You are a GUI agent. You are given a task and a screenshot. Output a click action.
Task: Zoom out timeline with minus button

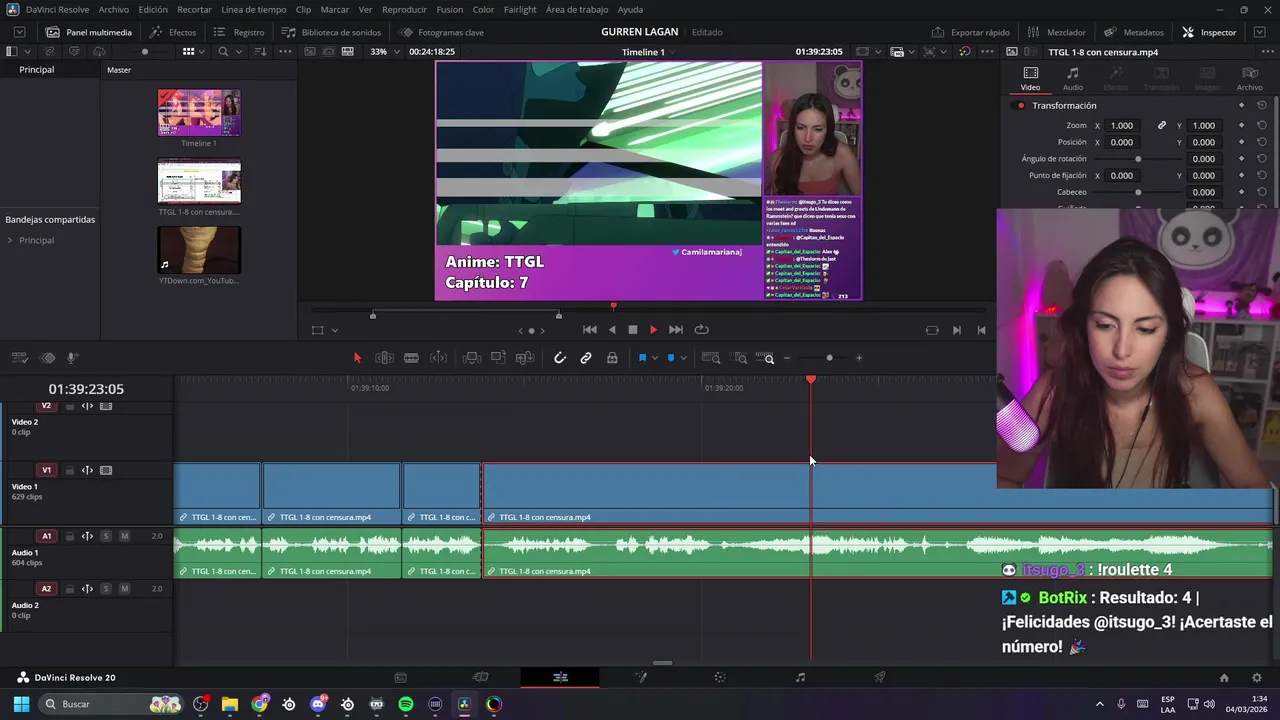[x=787, y=358]
